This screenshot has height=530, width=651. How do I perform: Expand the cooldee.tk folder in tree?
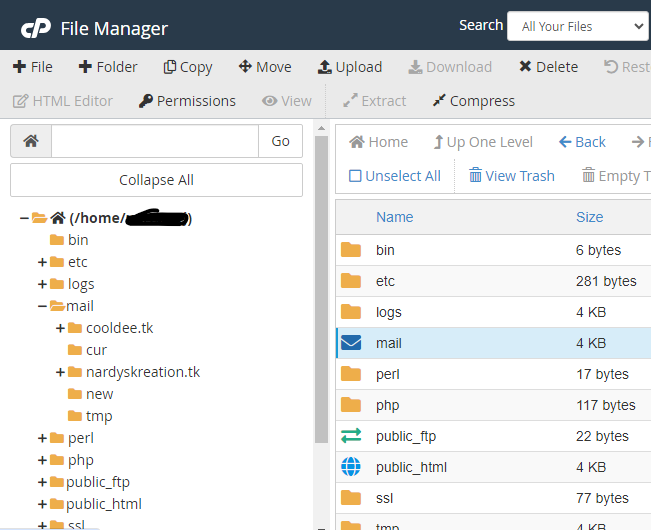60,328
